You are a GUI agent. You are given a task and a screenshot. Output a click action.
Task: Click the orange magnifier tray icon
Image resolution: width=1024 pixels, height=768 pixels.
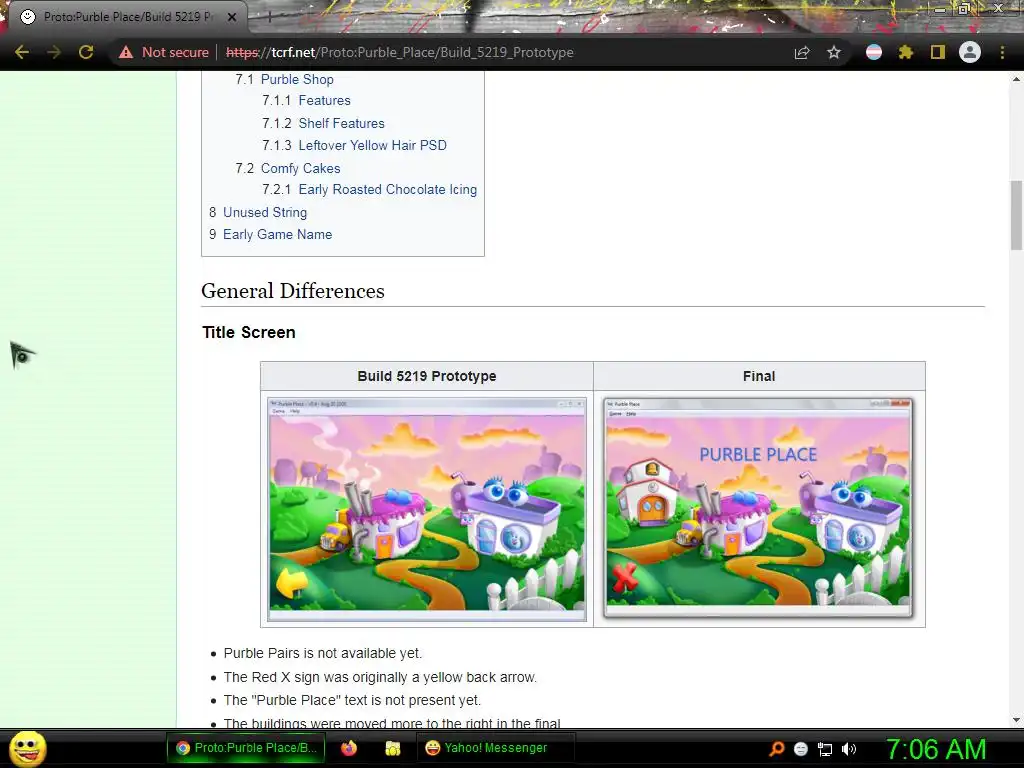click(777, 749)
